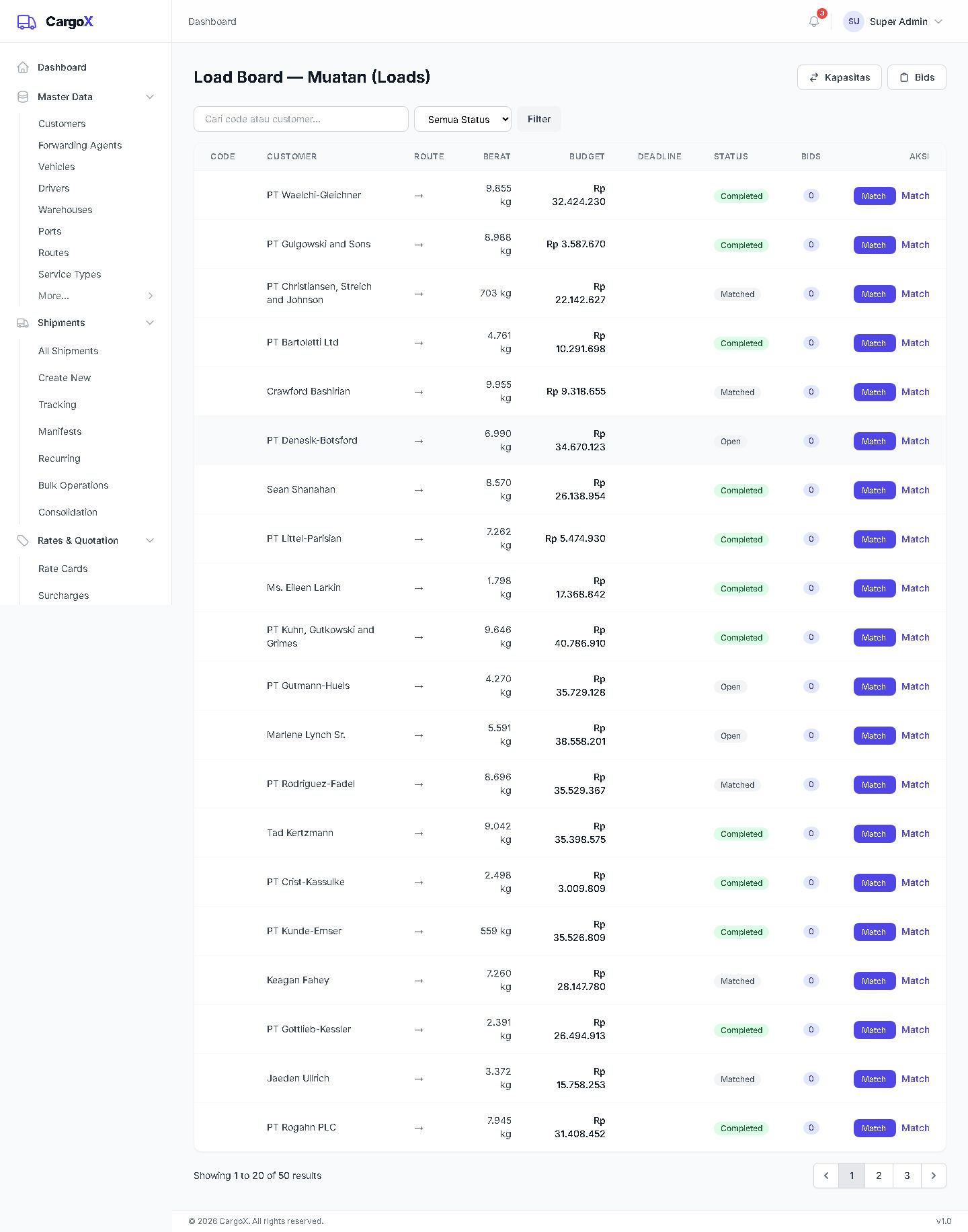The width and height of the screenshot is (968, 1232).
Task: Collapse the Master Data section chevron
Action: coord(150,97)
